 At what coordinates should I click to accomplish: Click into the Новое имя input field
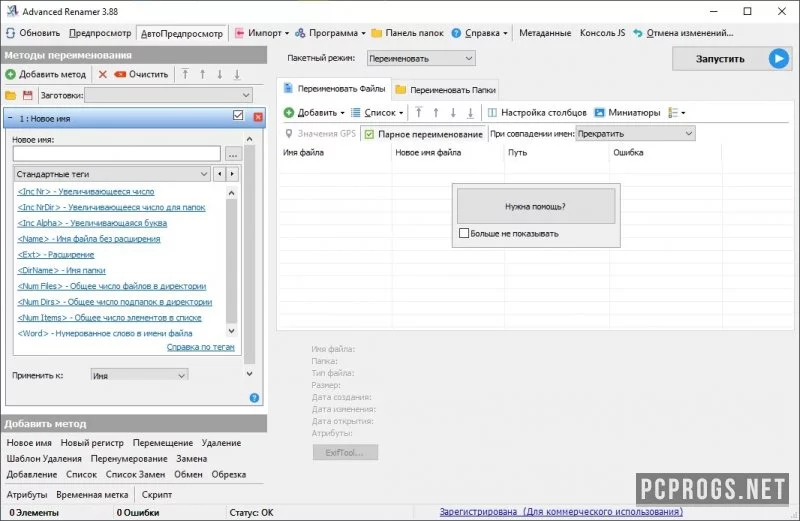pyautogui.click(x=117, y=154)
